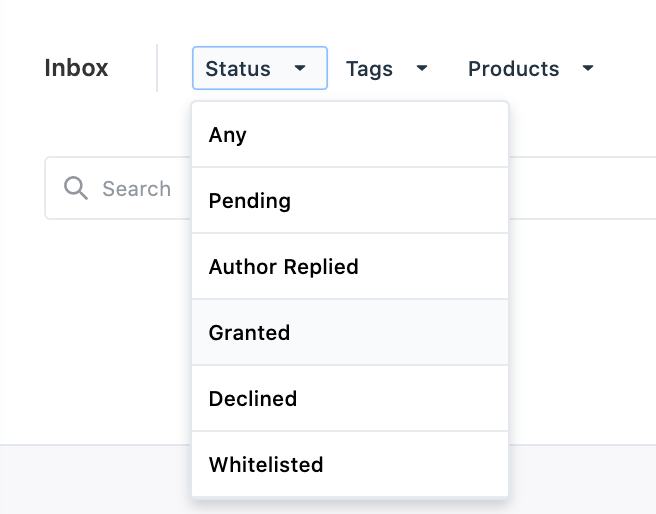The image size is (656, 514).
Task: Click the vertical divider beside Inbox
Action: (157, 68)
